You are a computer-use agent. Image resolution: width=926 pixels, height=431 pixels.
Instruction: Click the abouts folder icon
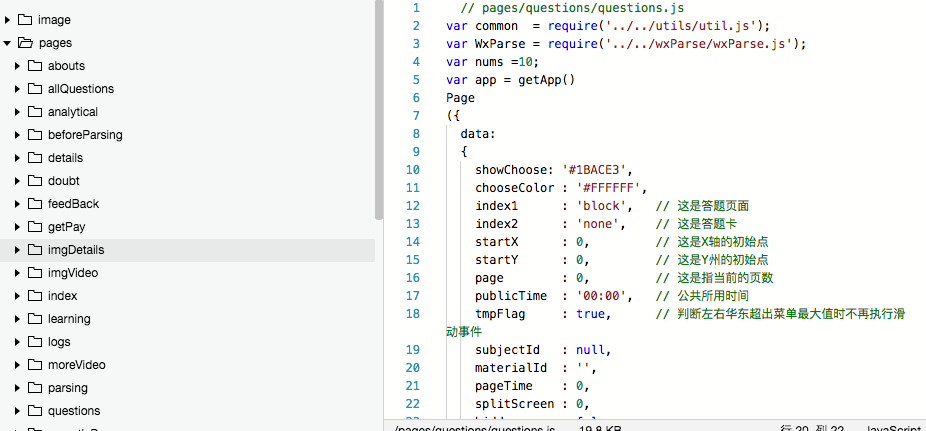pyautogui.click(x=35, y=66)
